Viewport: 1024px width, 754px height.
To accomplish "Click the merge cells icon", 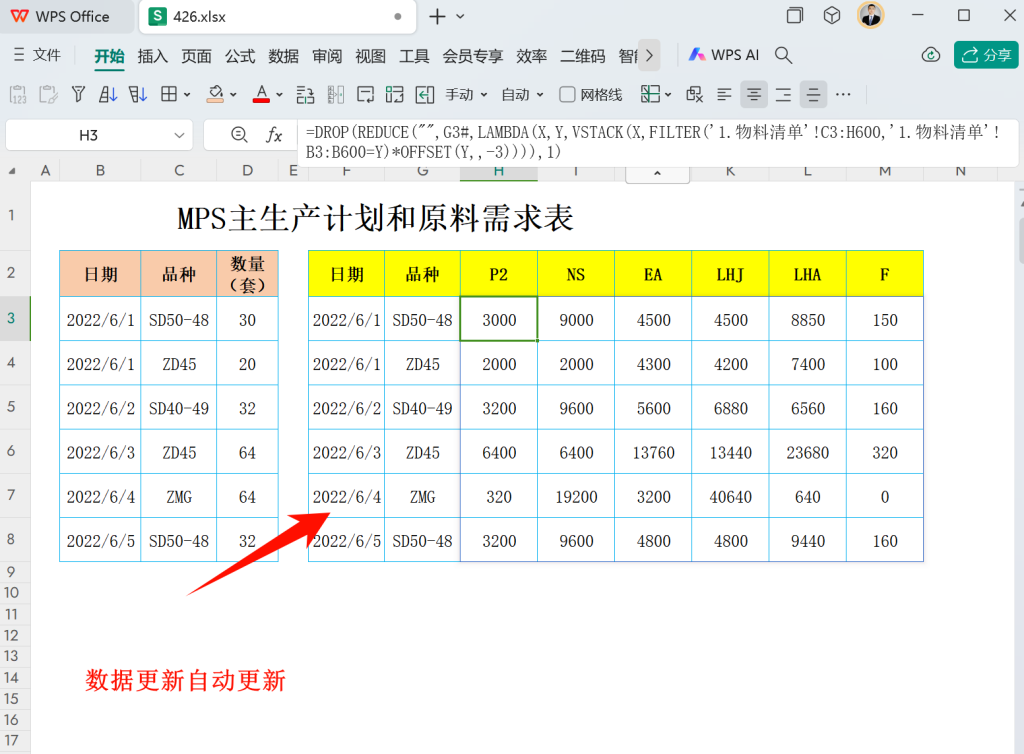I will (394, 95).
